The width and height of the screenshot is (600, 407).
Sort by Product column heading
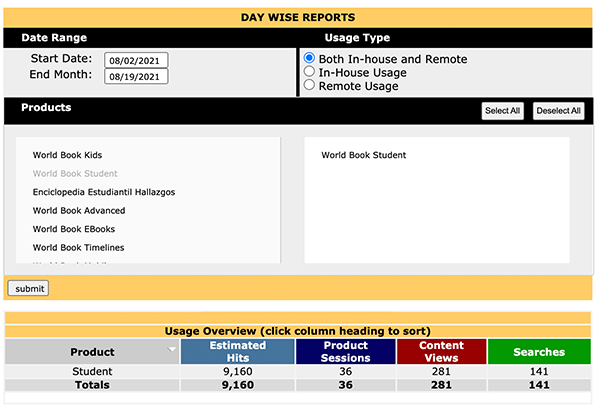coord(92,352)
